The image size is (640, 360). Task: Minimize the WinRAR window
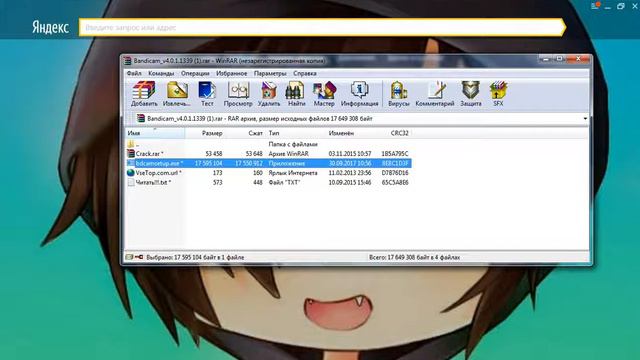[546, 59]
